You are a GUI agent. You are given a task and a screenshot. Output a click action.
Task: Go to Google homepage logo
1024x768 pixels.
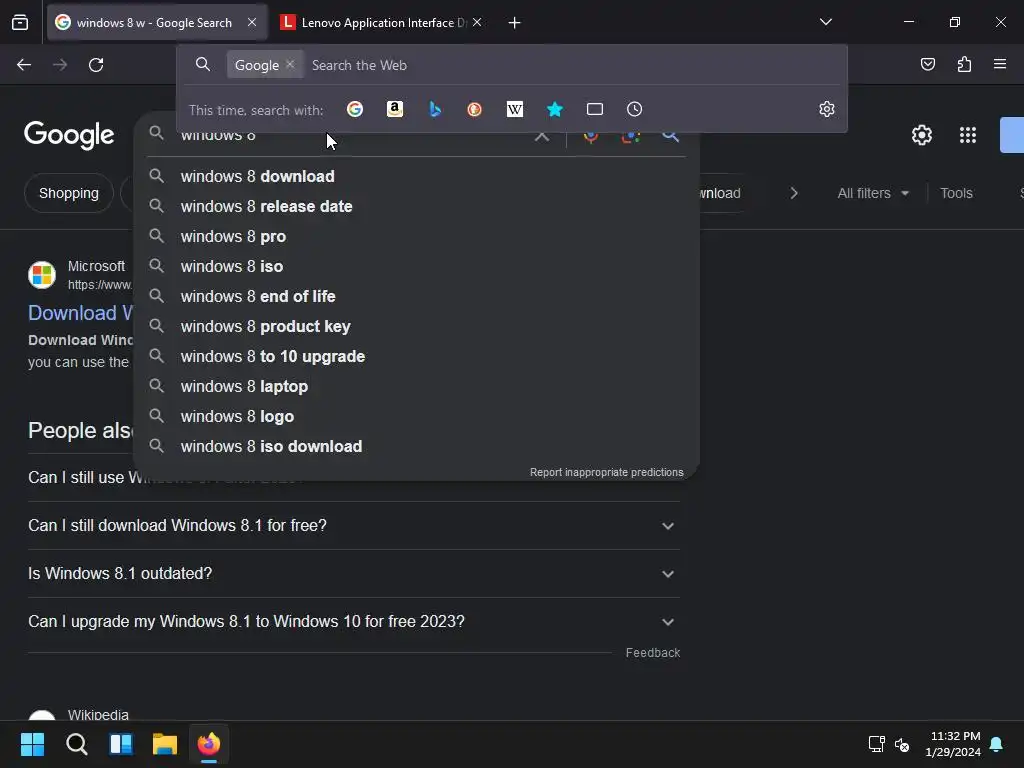[69, 135]
